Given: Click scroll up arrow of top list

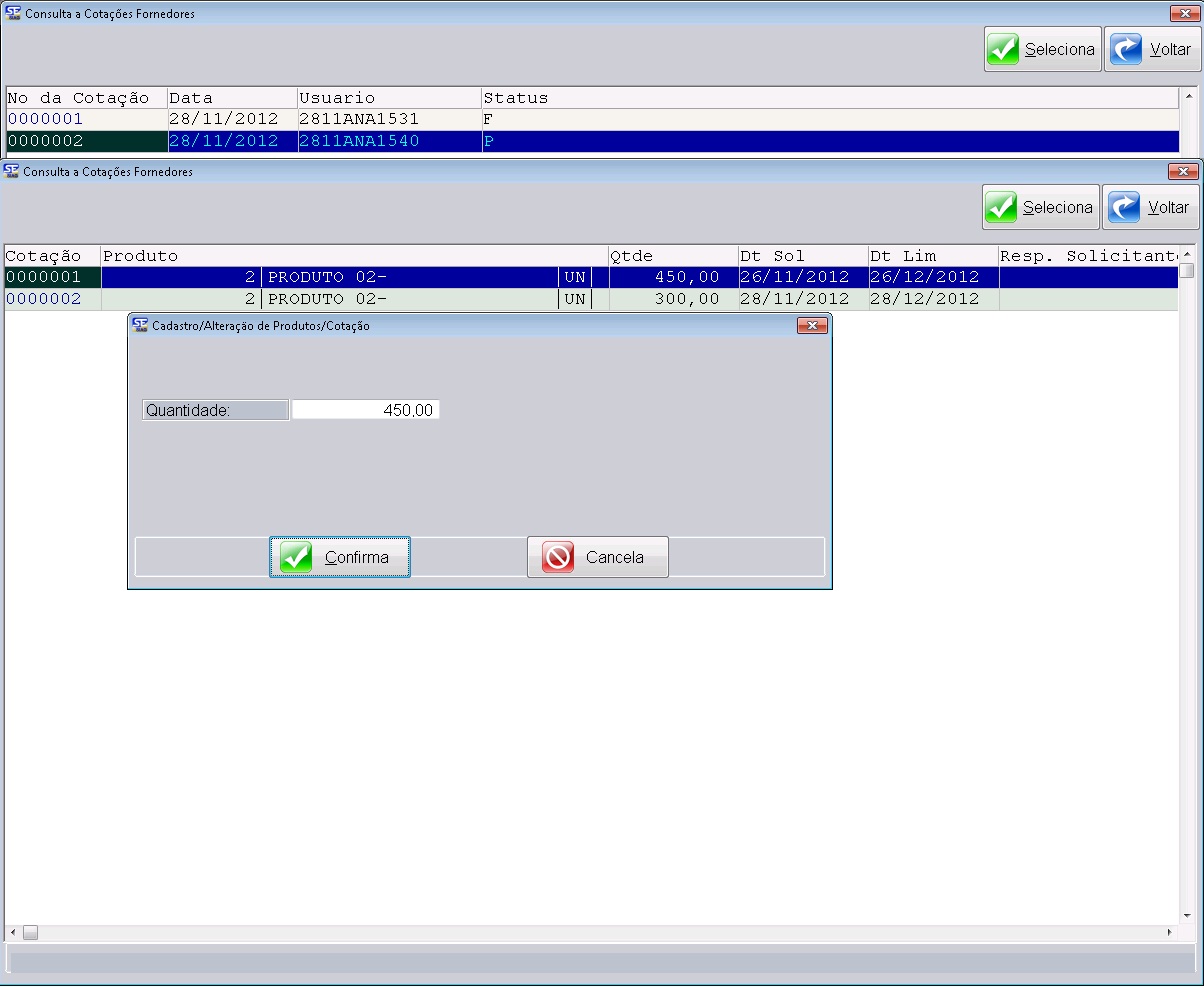Looking at the screenshot, I should 1188,97.
